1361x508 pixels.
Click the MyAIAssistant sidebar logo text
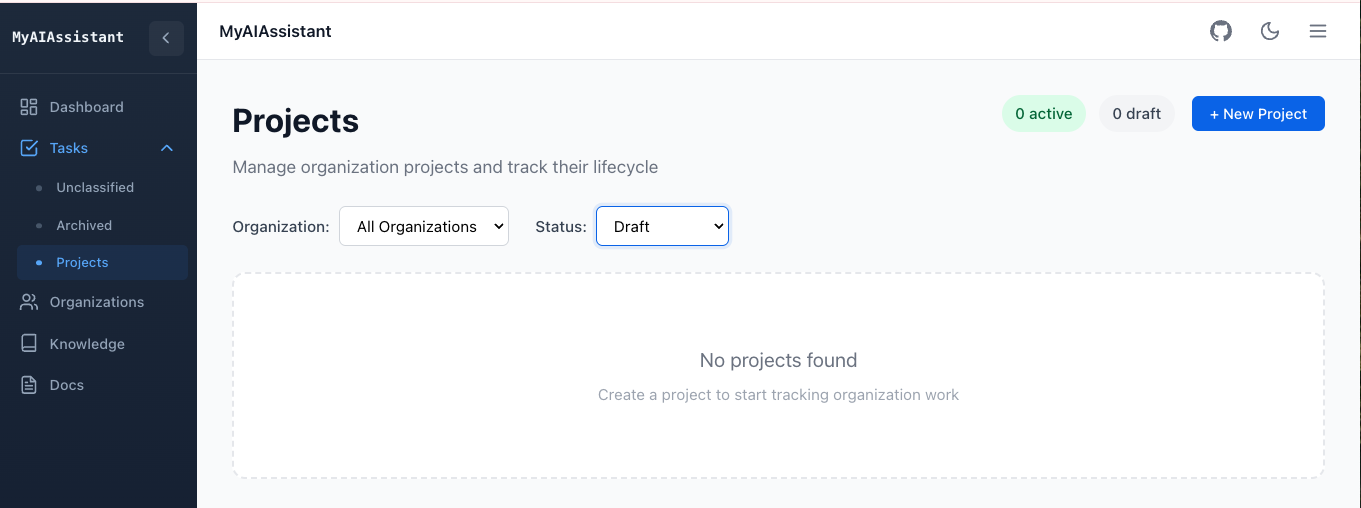[68, 37]
